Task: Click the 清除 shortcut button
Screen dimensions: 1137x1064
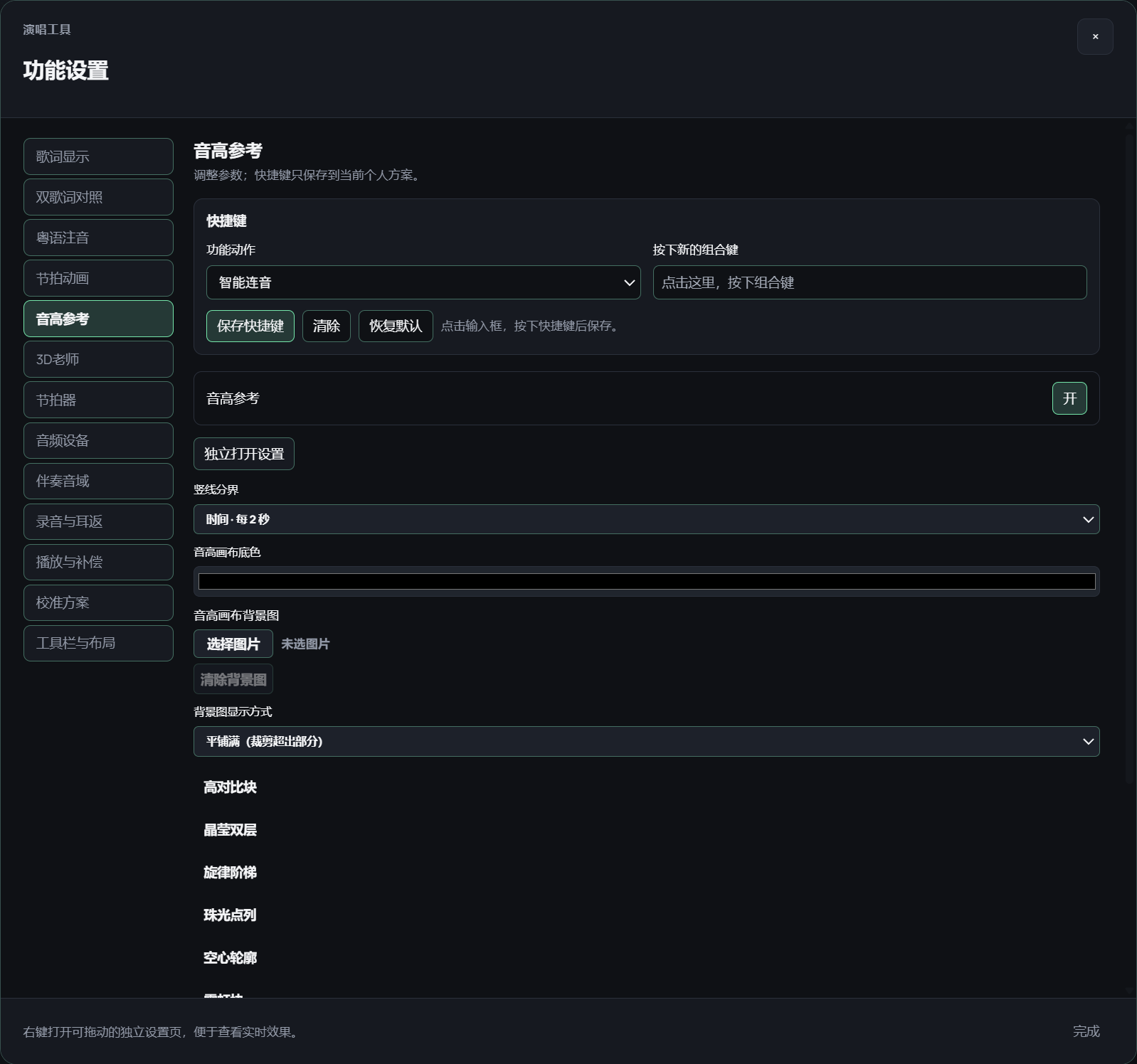Action: click(x=327, y=326)
